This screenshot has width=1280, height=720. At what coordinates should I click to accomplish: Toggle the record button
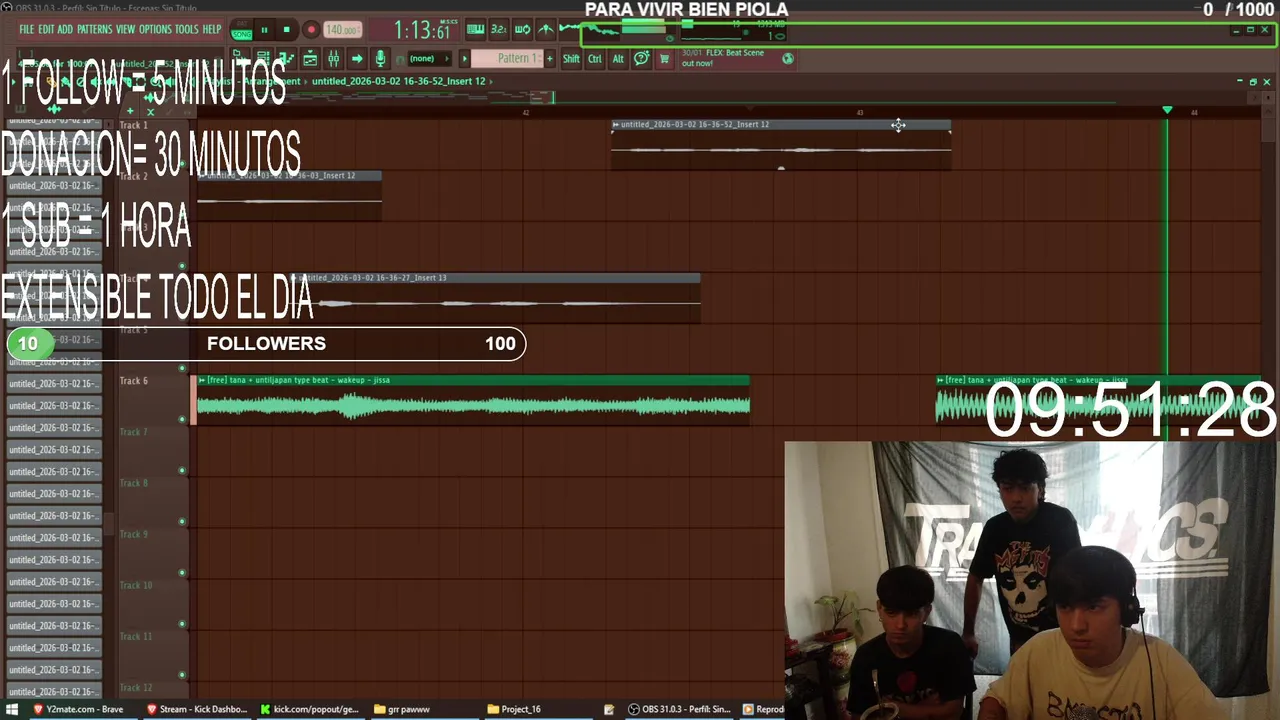click(311, 29)
